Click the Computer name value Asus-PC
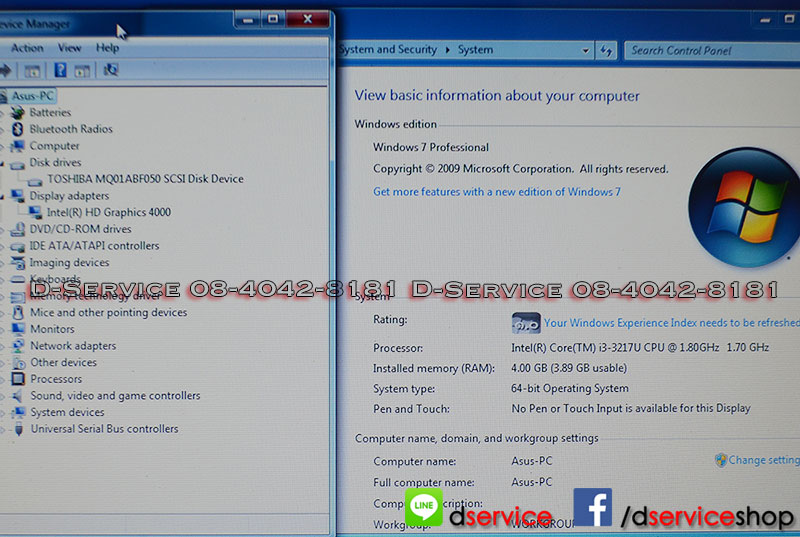Image resolution: width=800 pixels, height=537 pixels. (532, 461)
